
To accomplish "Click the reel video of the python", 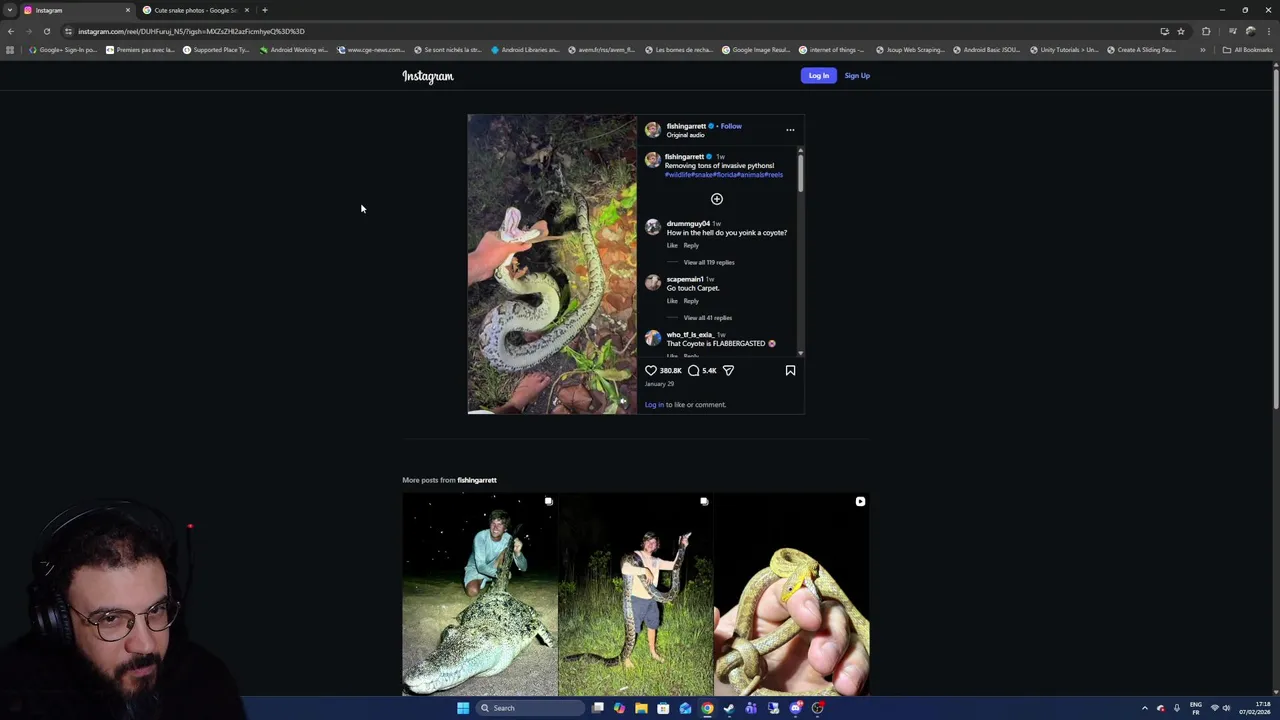I will tap(552, 264).
